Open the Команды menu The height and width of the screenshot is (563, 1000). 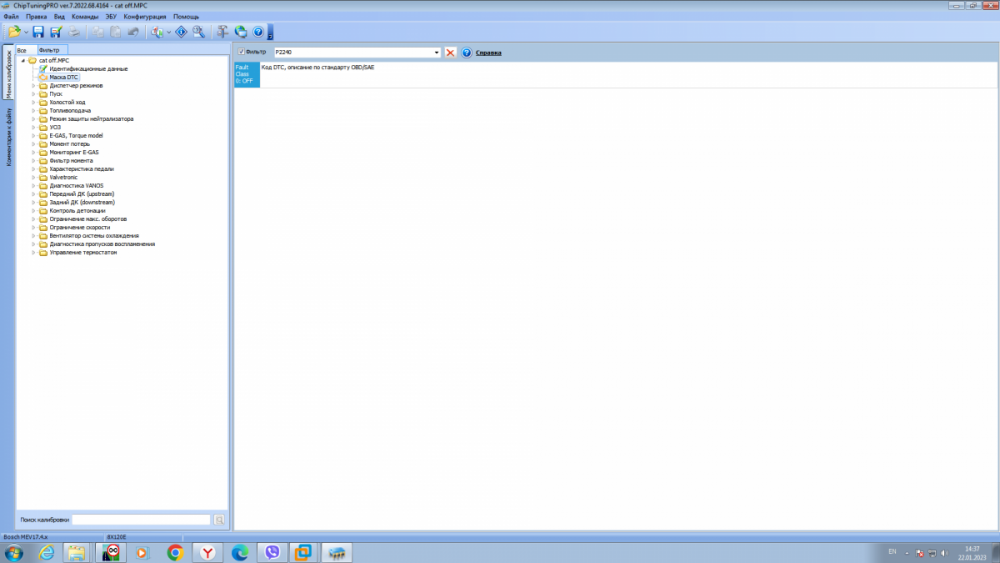pyautogui.click(x=85, y=17)
